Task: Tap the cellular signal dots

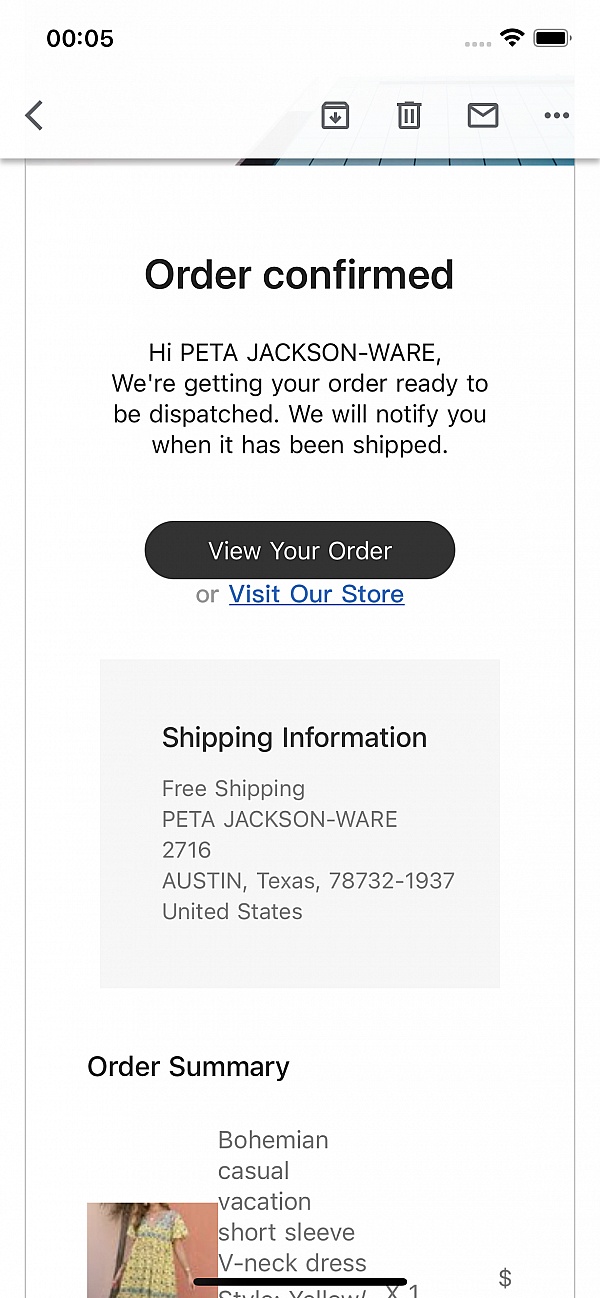Action: coord(478,44)
